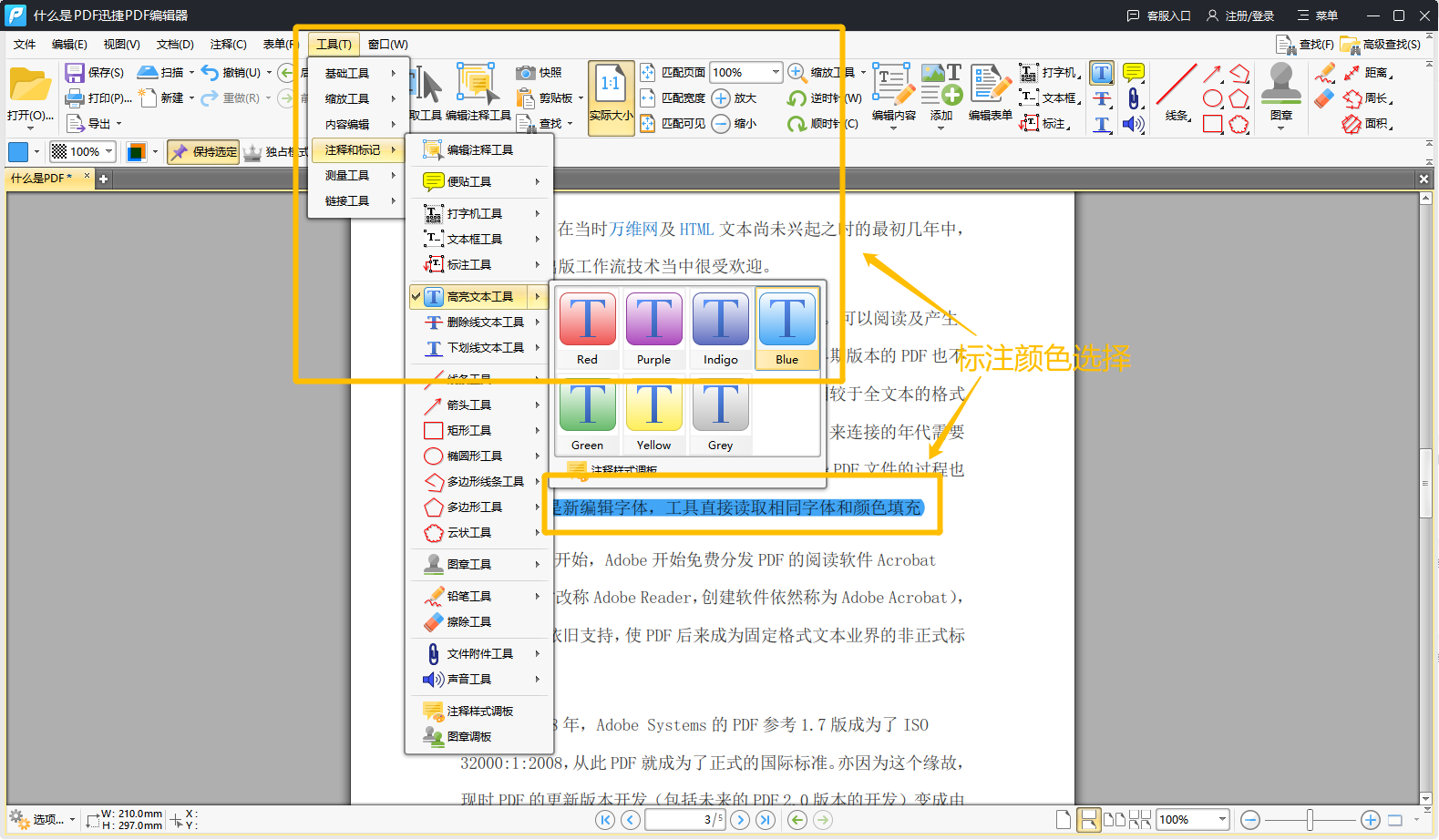Open the 100% zoom combo box in toolbar
This screenshot has width=1439, height=840.
point(746,72)
